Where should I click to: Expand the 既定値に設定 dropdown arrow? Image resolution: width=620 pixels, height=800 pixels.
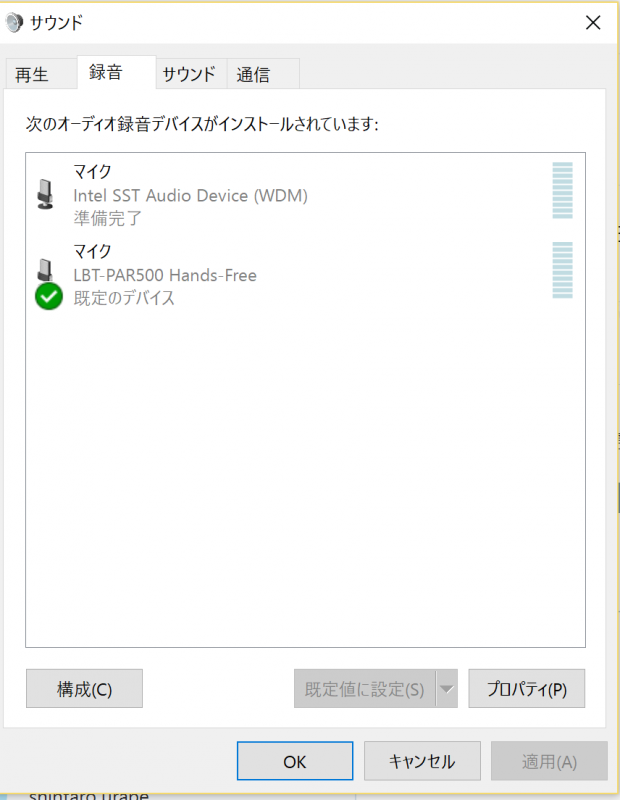coord(447,689)
